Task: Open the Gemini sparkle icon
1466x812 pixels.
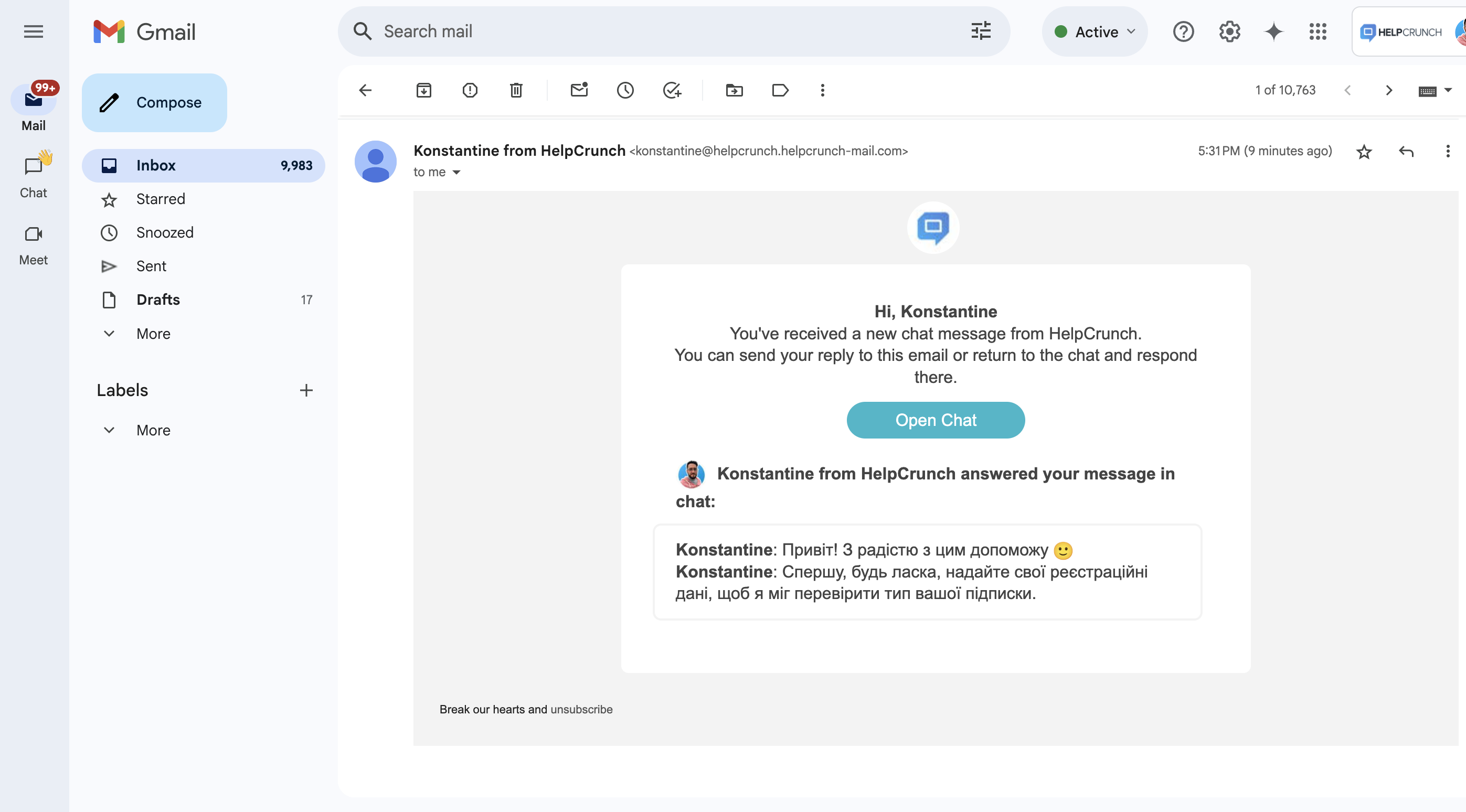Action: pos(1273,32)
